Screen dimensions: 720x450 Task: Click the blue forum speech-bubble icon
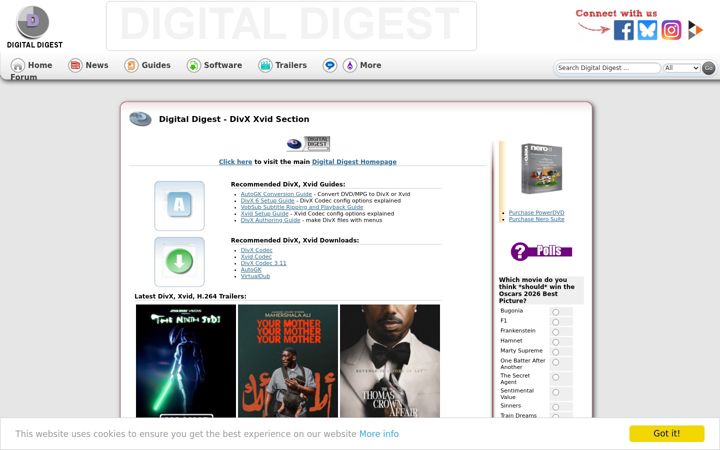(329, 65)
